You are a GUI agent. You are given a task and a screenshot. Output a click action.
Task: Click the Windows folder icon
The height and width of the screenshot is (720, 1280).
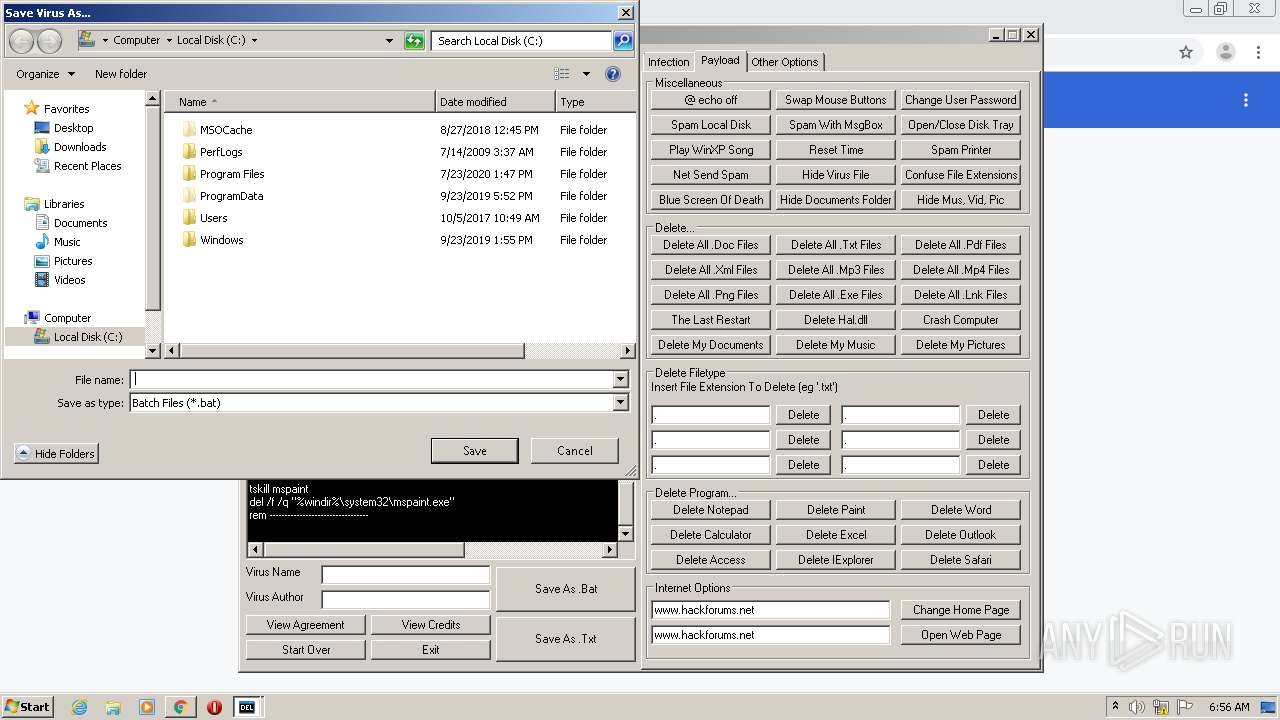pos(190,240)
